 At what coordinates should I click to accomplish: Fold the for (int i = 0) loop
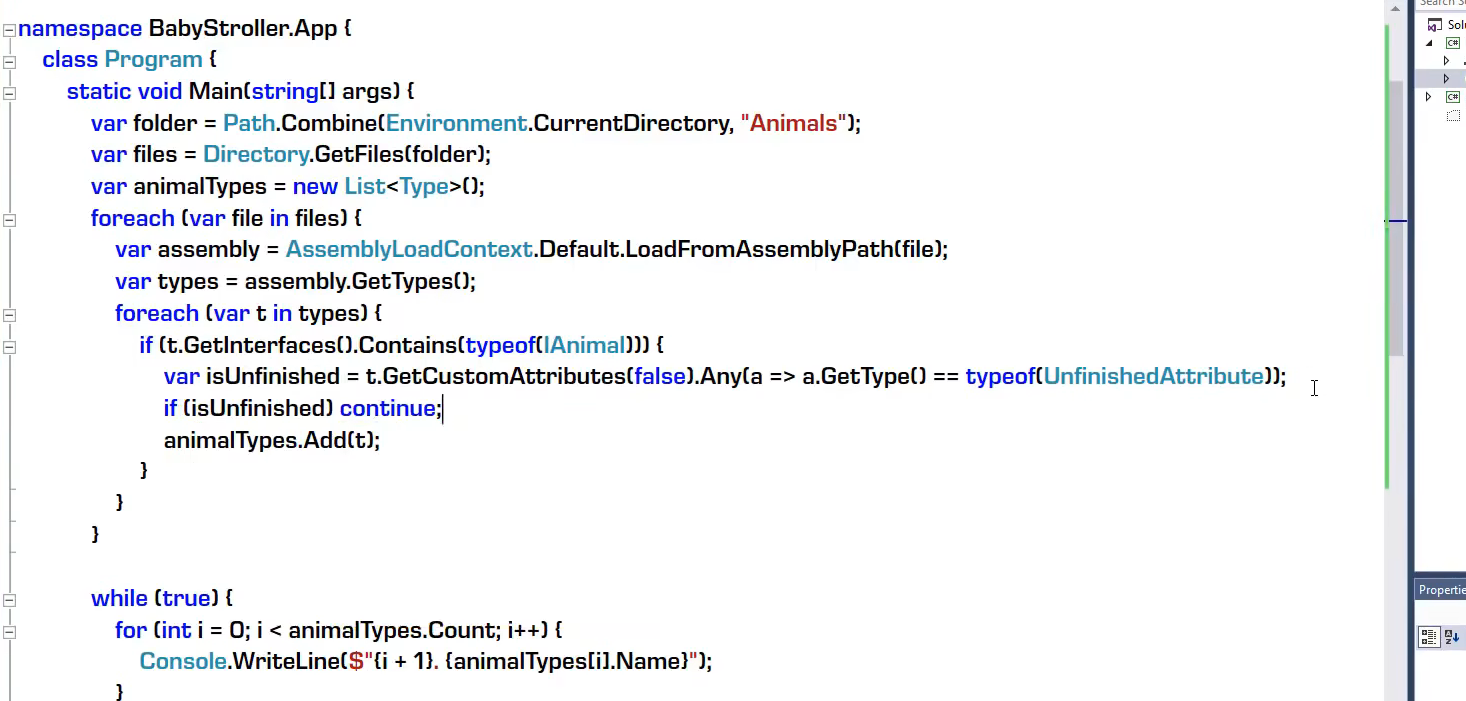coord(9,632)
